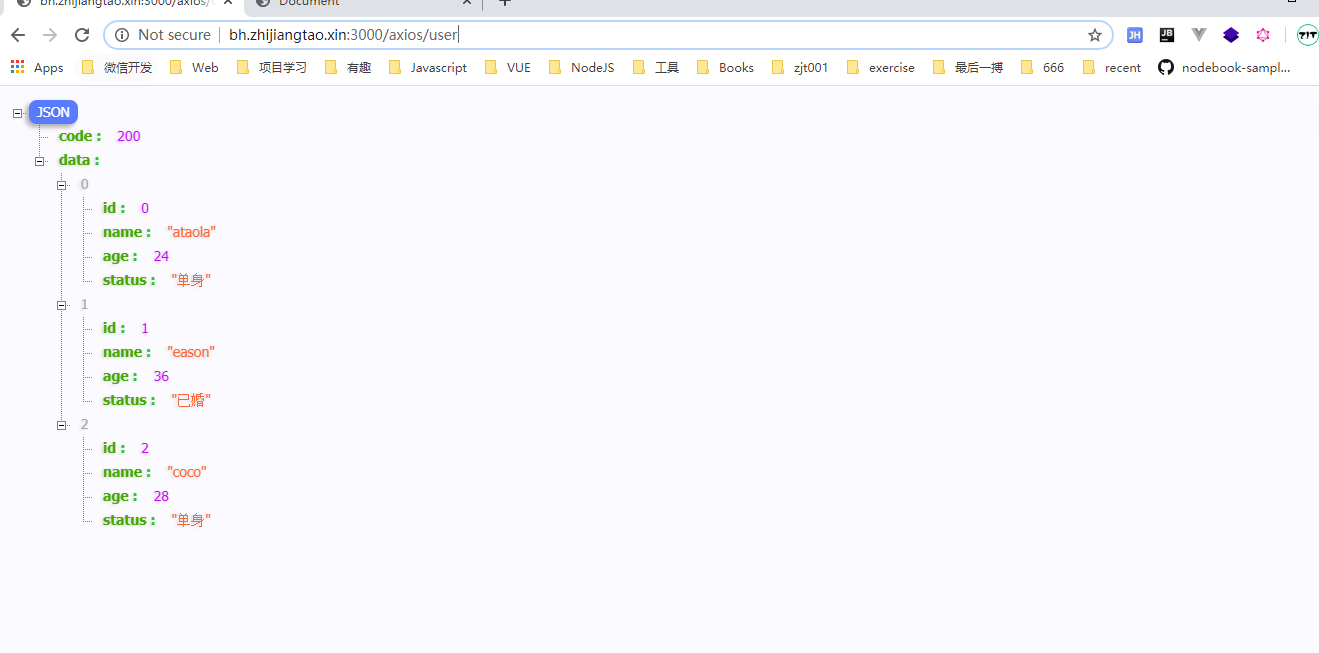Viewport: 1319px width, 653px height.
Task: Open the Not secure site info icon
Action: (x=122, y=35)
